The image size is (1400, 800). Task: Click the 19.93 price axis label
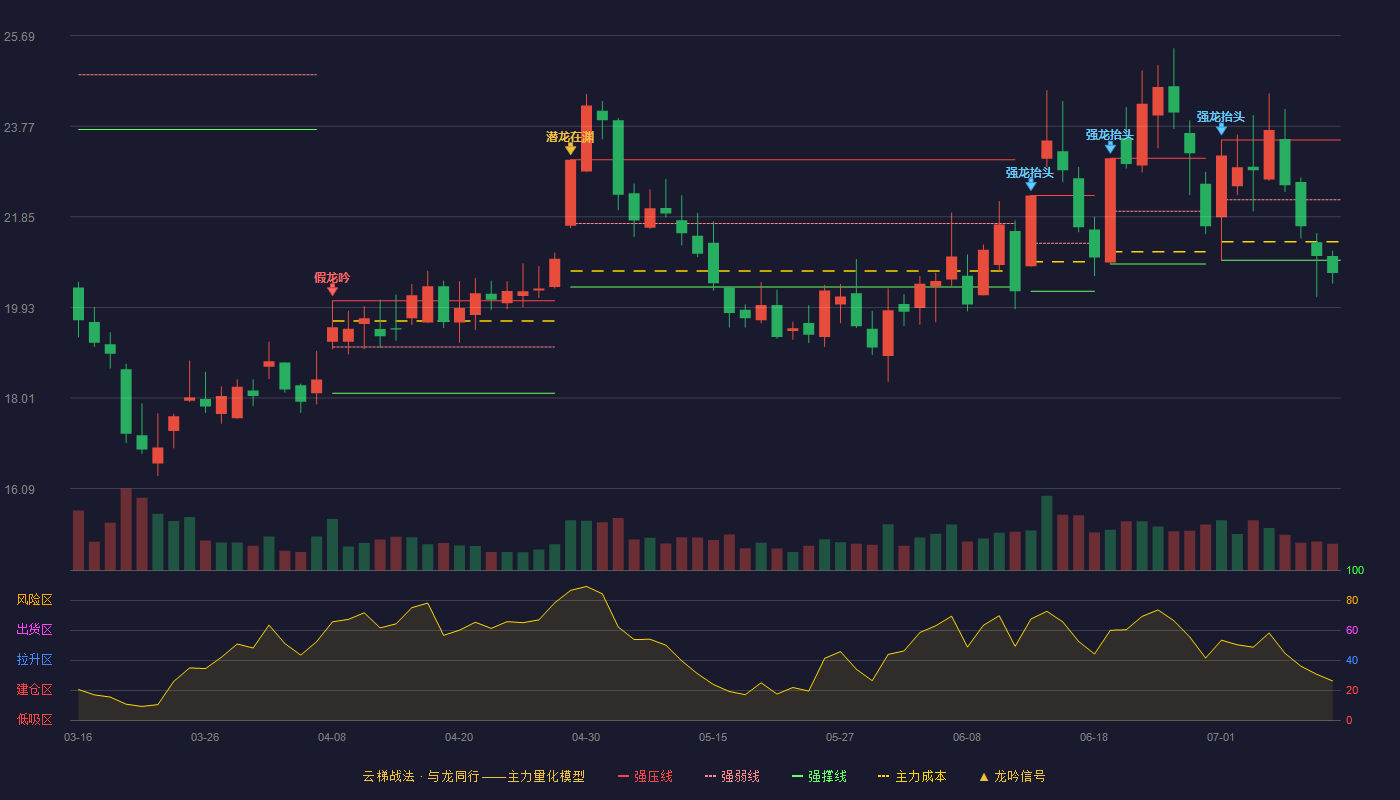[19, 308]
